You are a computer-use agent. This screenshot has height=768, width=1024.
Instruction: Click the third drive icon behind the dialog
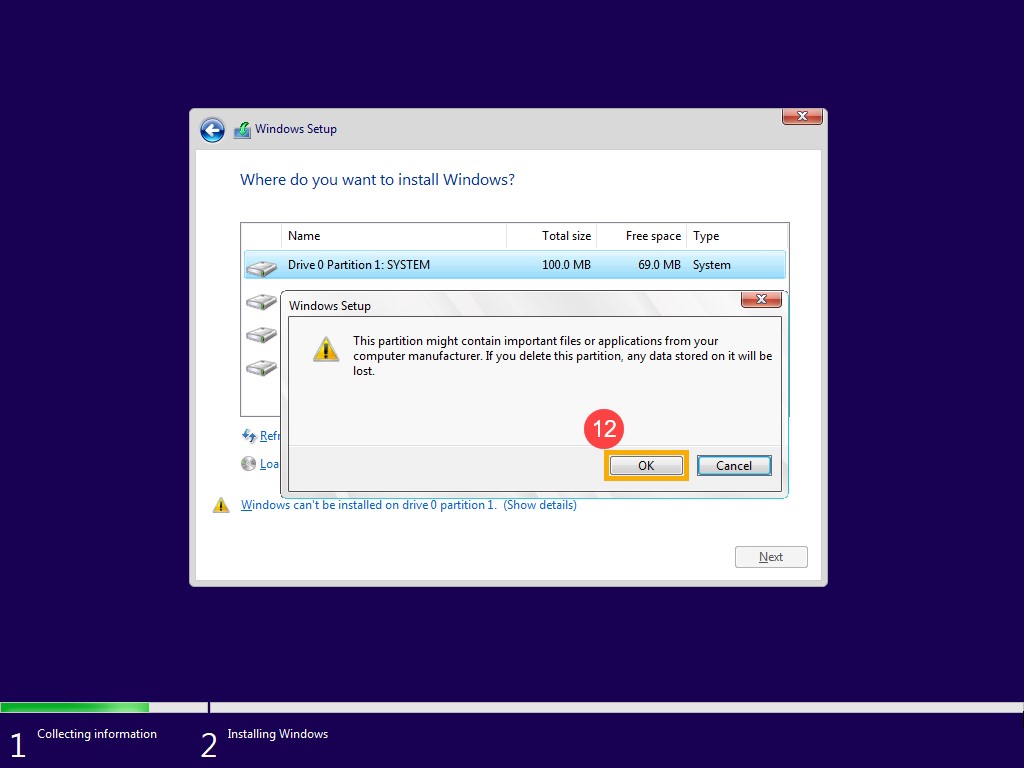point(262,334)
